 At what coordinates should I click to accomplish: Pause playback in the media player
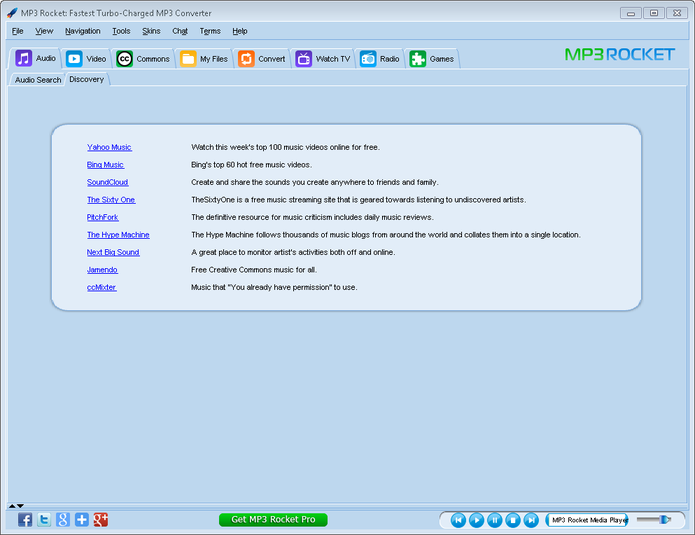pos(495,520)
